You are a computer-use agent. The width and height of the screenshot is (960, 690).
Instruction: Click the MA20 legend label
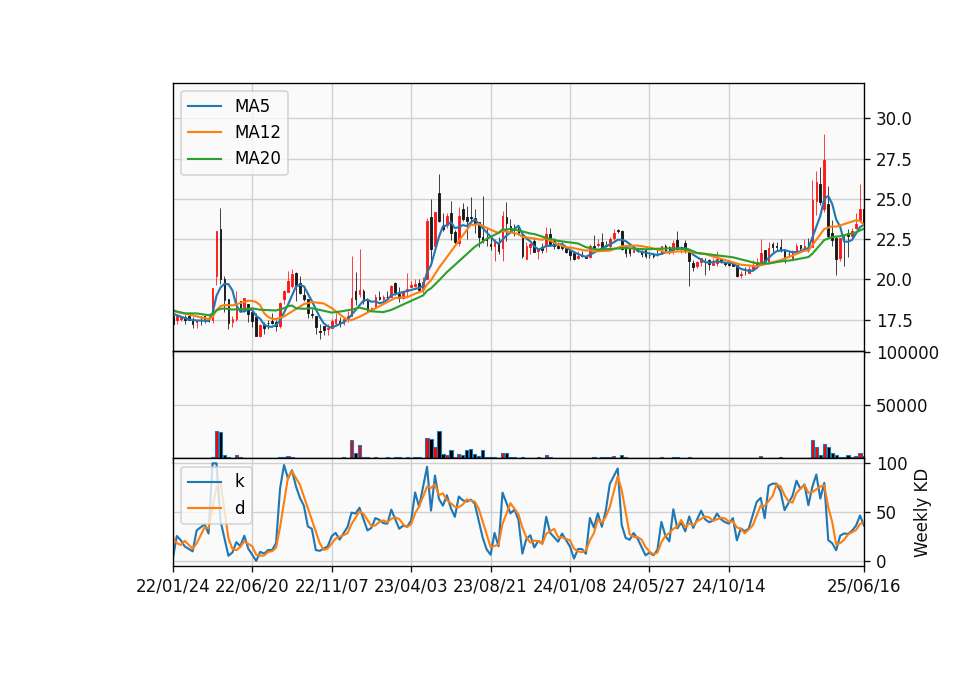tap(257, 159)
